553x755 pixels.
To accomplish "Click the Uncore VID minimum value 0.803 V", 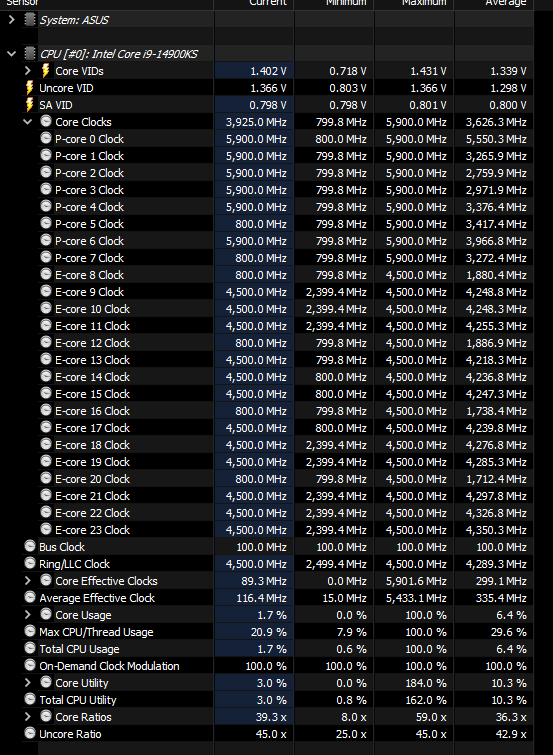I will [x=348, y=88].
